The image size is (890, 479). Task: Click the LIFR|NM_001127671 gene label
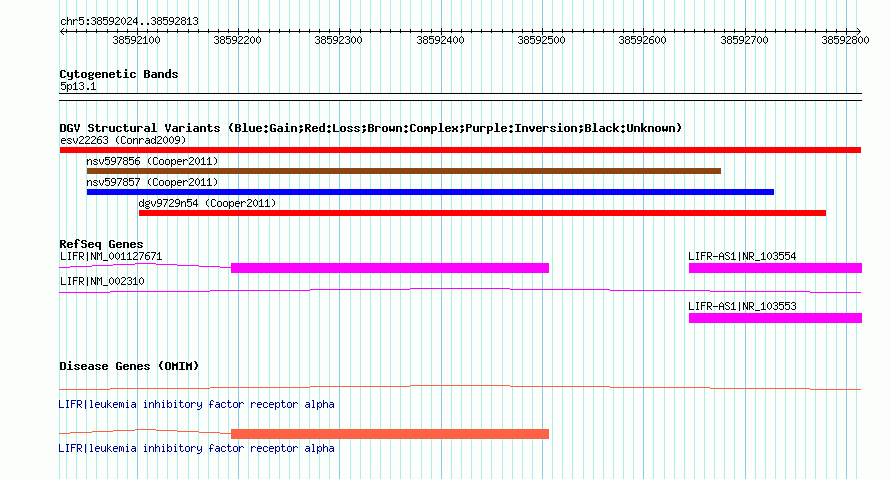tap(111, 257)
